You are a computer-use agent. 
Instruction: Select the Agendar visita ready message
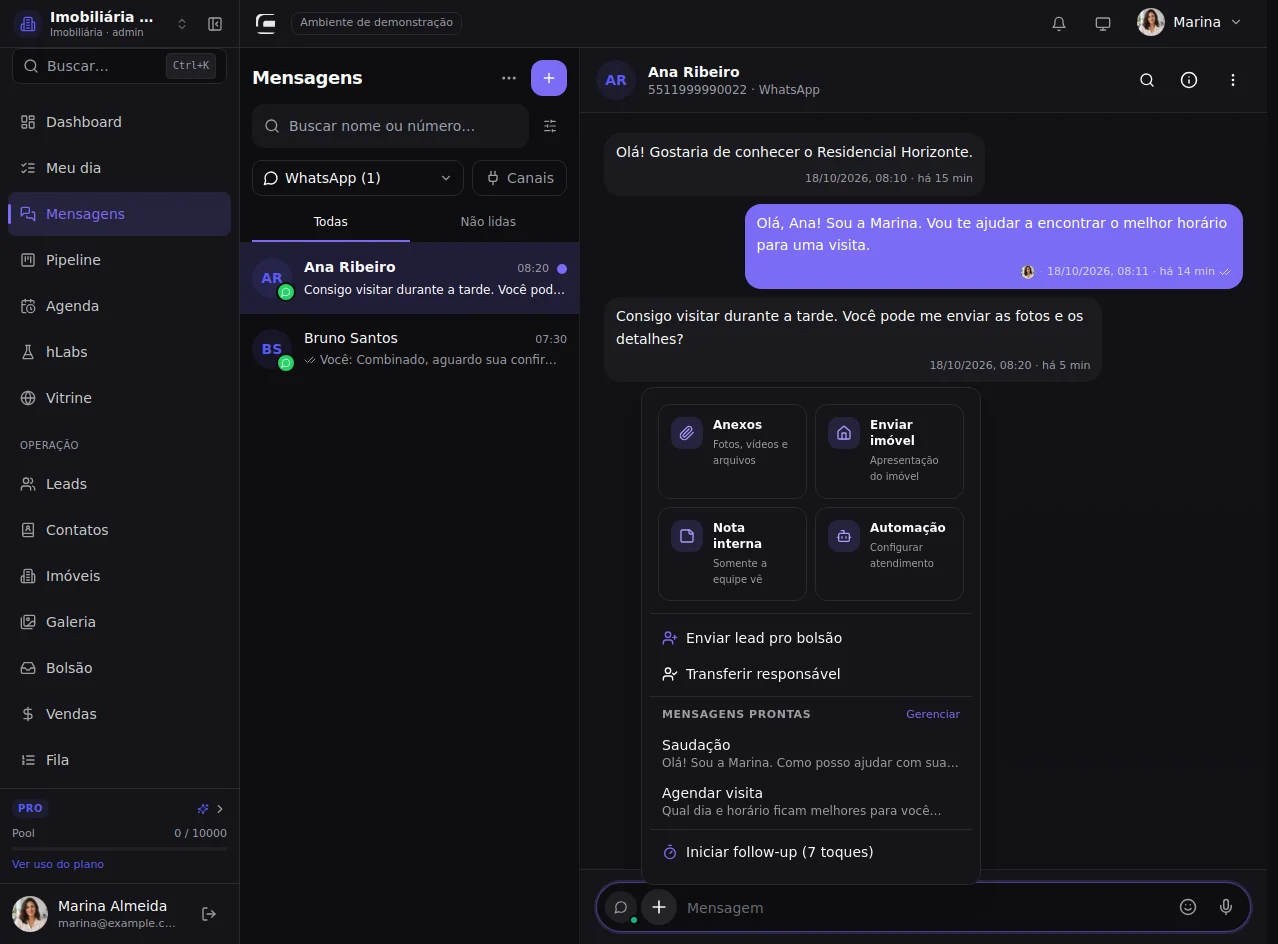click(810, 801)
